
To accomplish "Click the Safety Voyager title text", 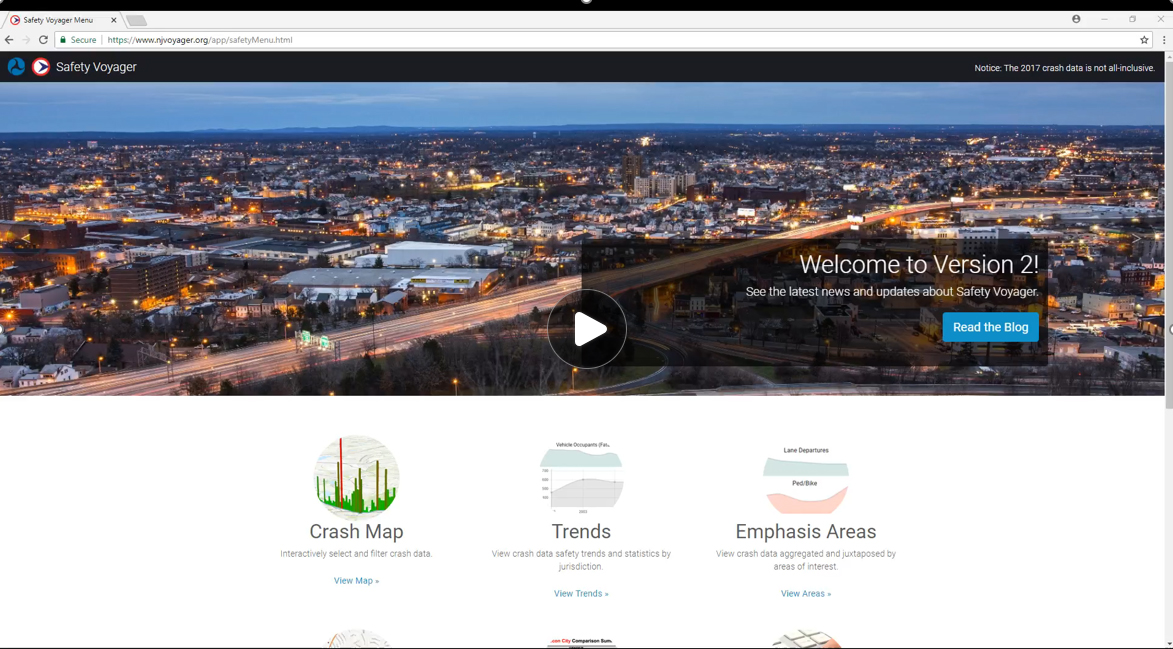I will click(96, 67).
